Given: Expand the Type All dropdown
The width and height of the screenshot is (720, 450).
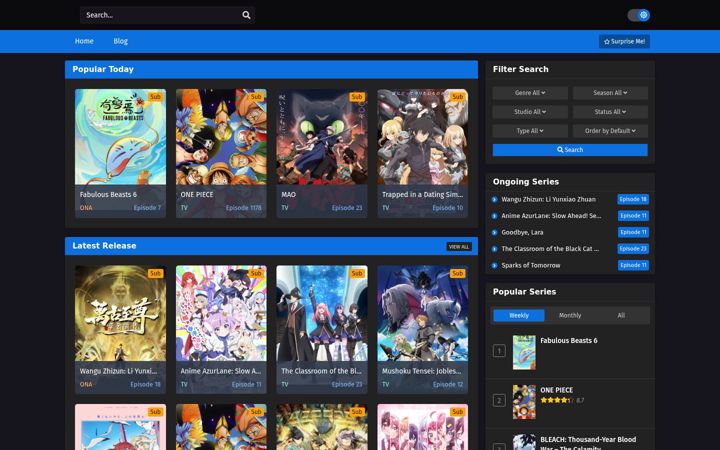Looking at the screenshot, I should [530, 131].
